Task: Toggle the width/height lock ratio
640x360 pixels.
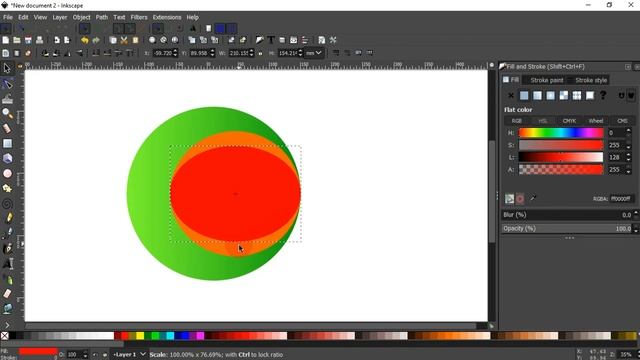Action: (x=260, y=53)
